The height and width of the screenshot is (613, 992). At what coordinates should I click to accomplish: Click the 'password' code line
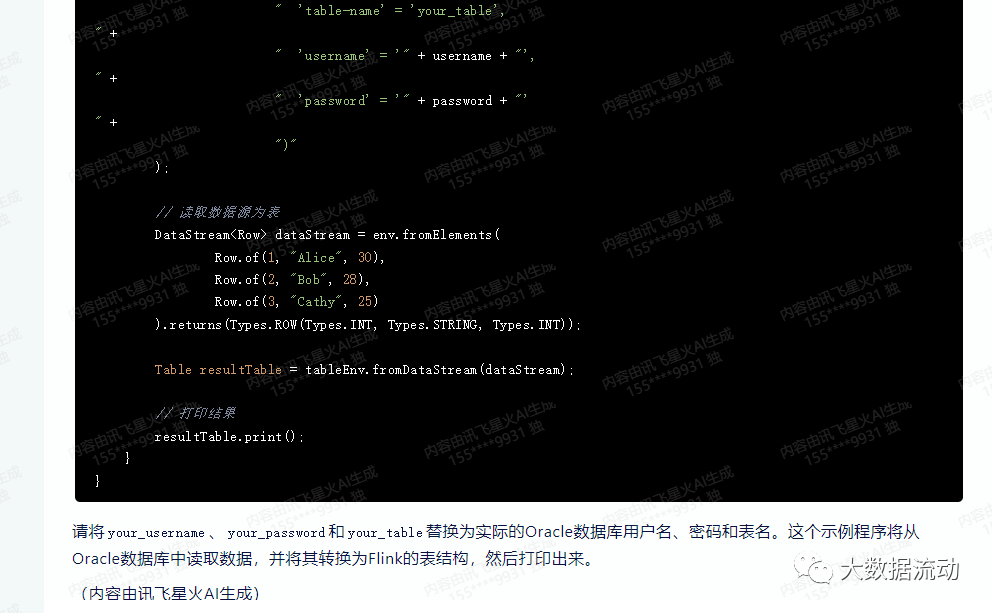tap(401, 101)
